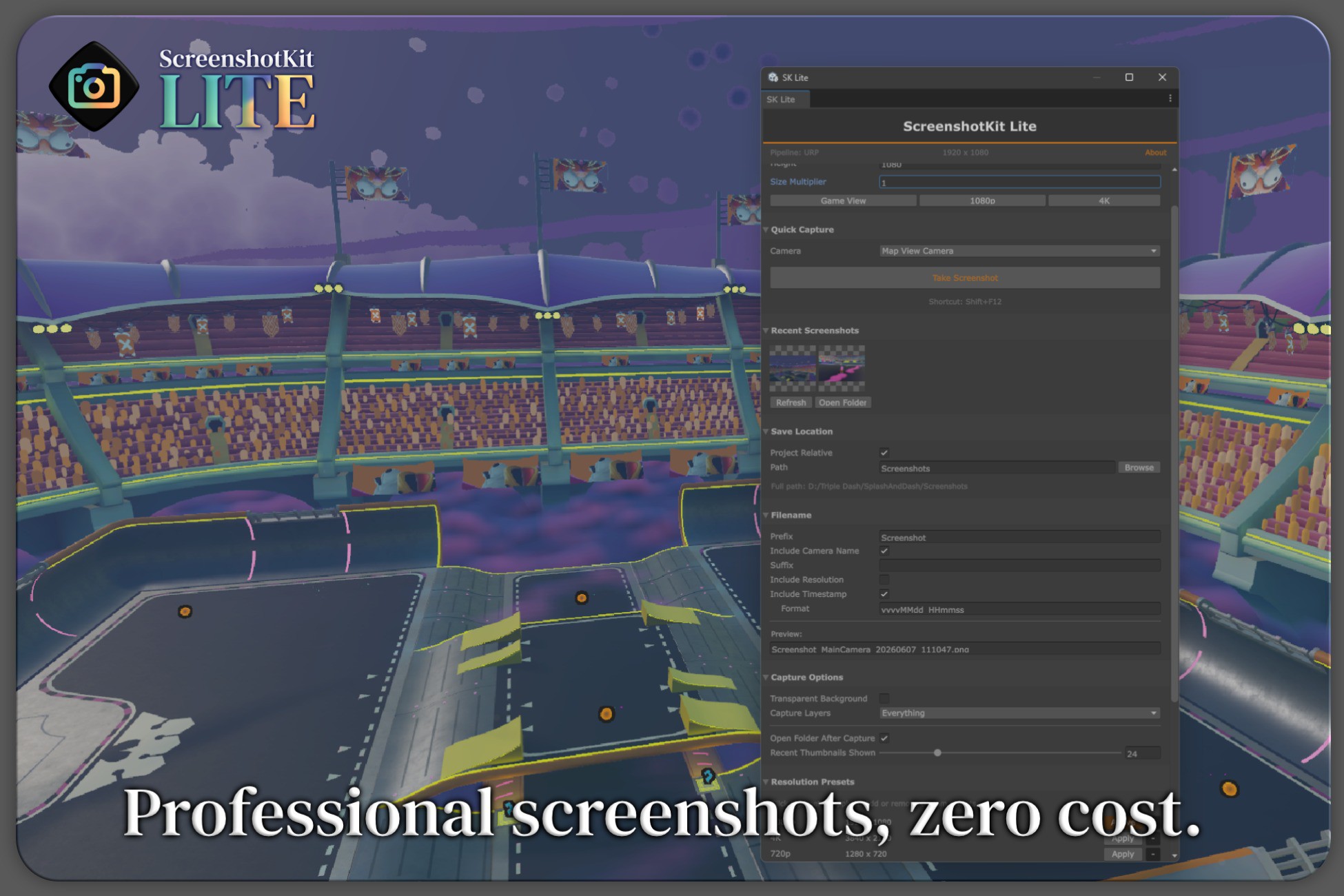The image size is (1344, 896).
Task: Set resolution with the 1080p button
Action: [x=982, y=201]
